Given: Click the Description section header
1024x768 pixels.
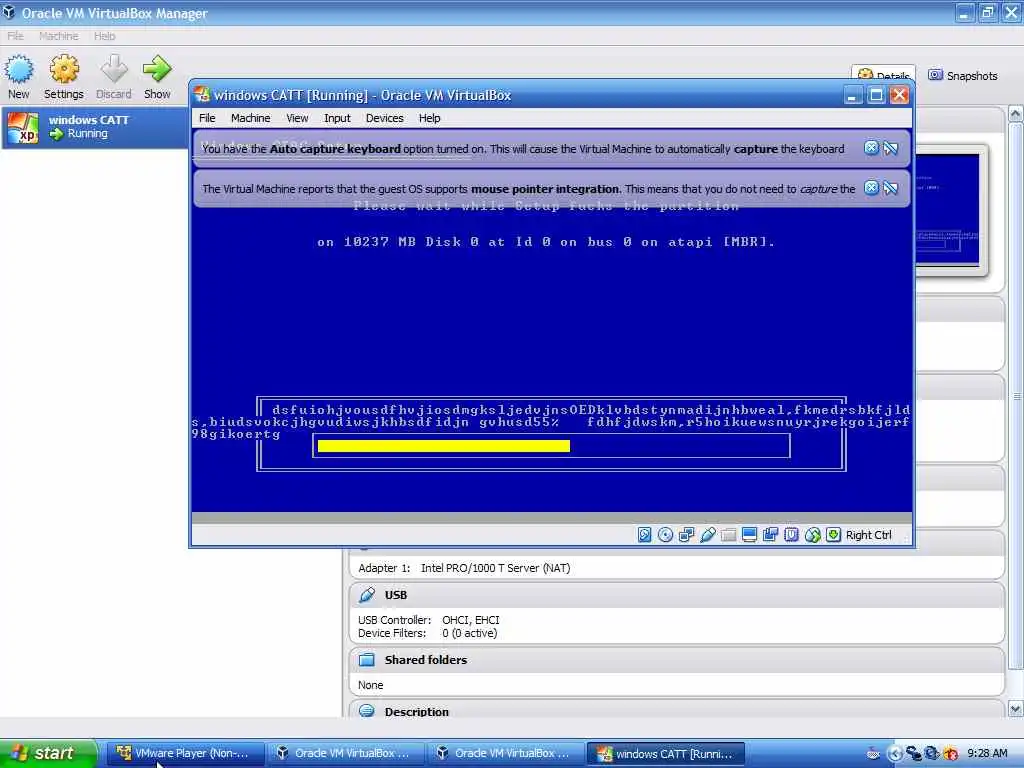Looking at the screenshot, I should (x=677, y=711).
